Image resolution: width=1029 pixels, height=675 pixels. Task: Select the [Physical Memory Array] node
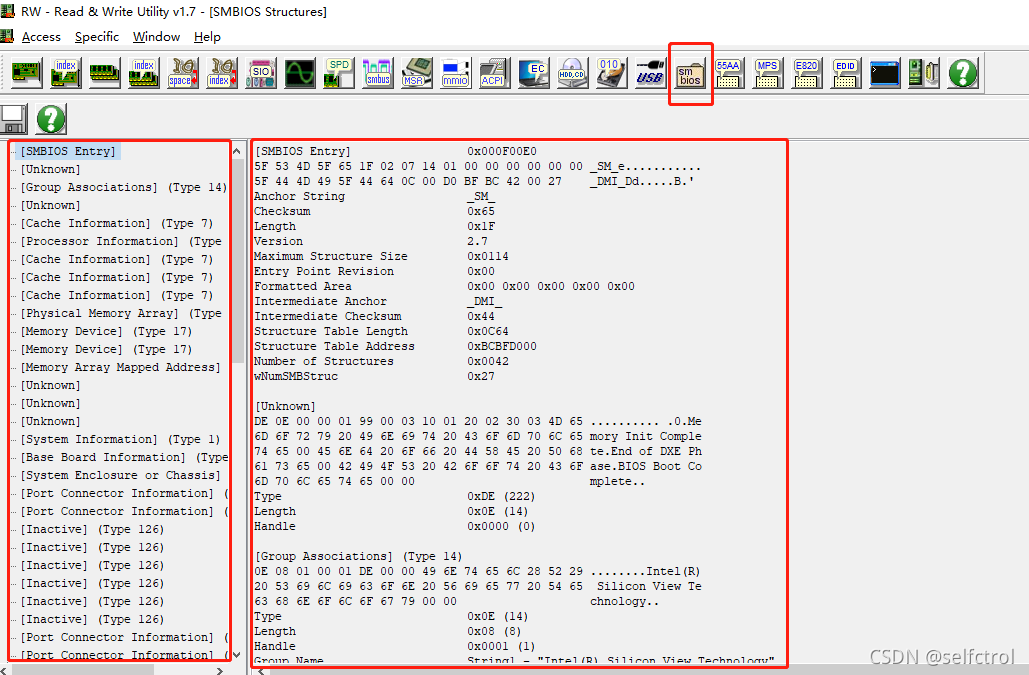point(121,314)
